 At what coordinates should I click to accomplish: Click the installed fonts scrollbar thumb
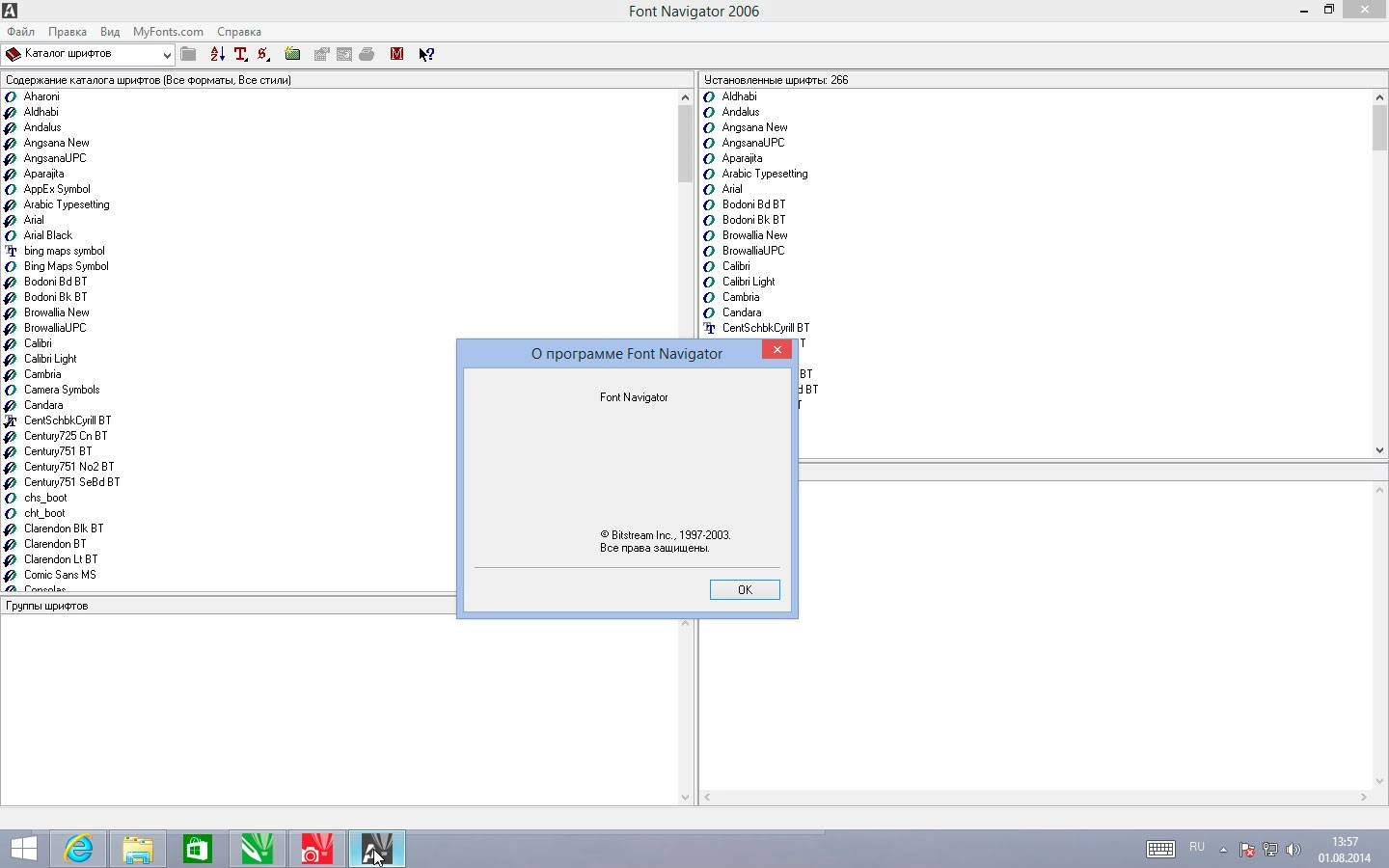coord(1379,127)
